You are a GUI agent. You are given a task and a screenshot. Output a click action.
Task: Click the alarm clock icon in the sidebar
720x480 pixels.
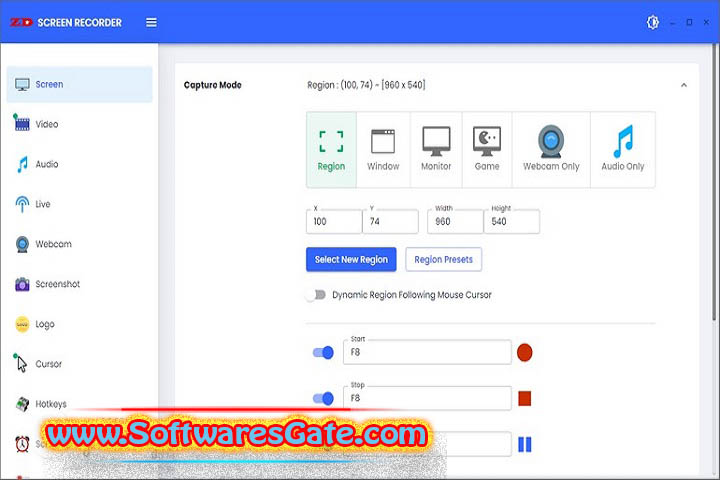pos(22,444)
